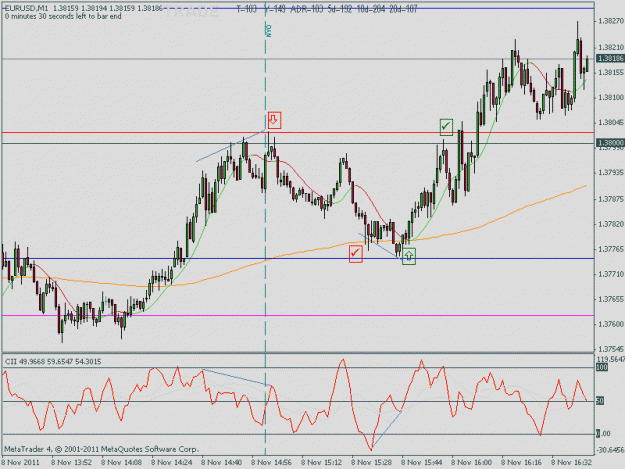Click the red checkmark signal box

point(356,254)
